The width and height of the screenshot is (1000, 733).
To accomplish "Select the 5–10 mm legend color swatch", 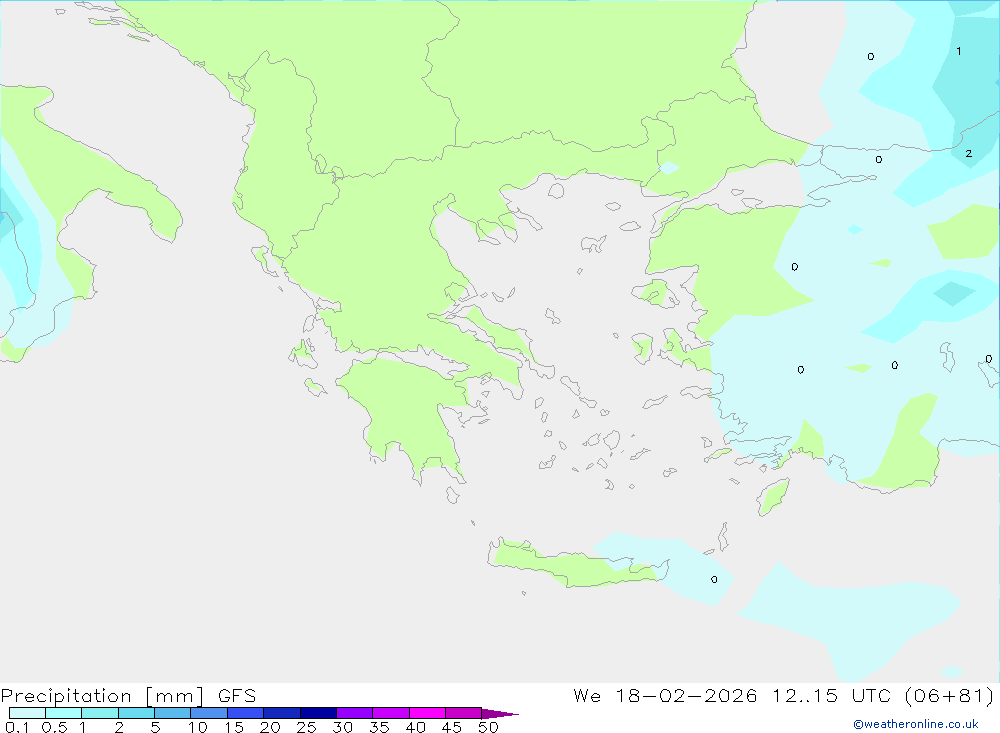I will point(173,713).
